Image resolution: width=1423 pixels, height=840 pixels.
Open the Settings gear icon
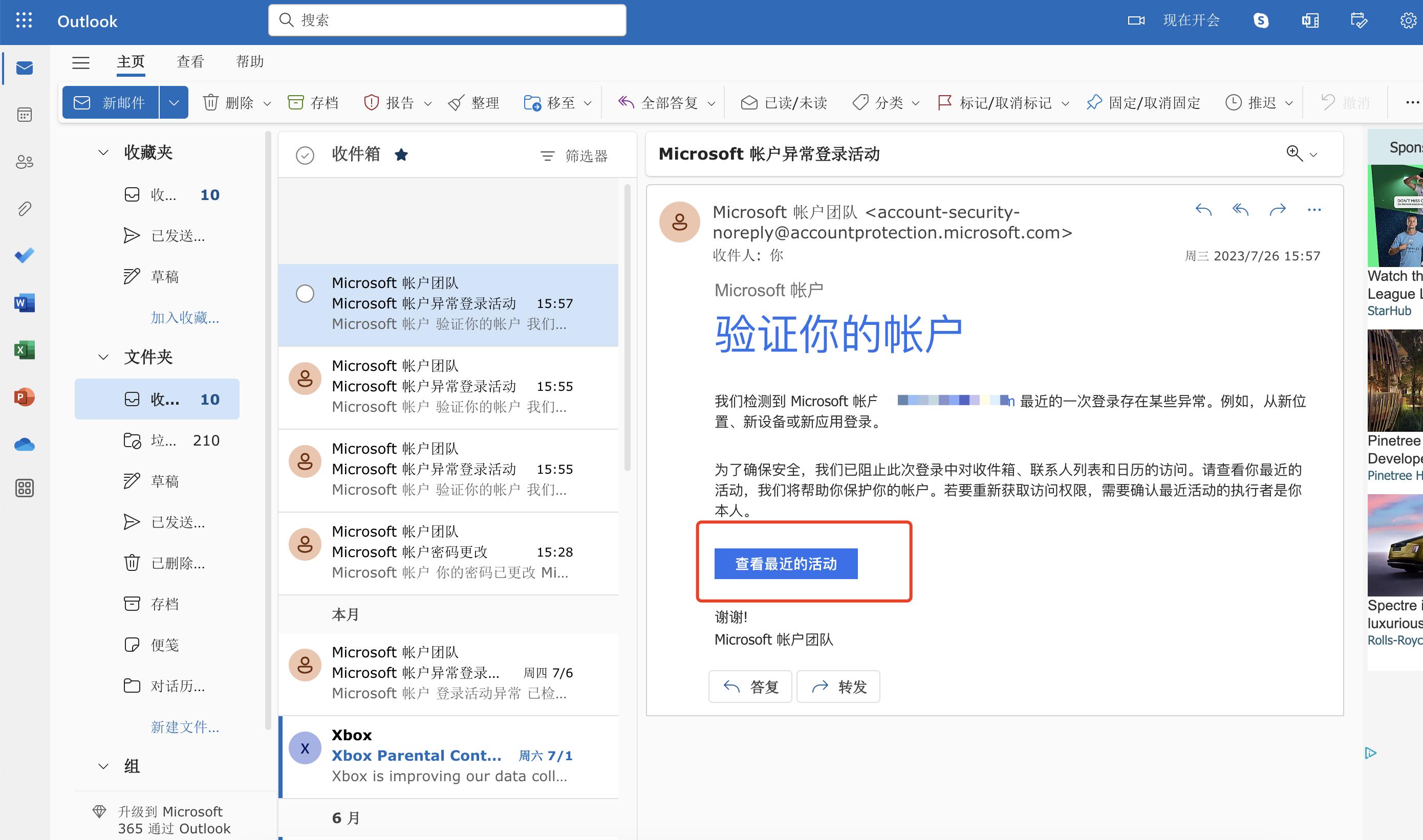tap(1408, 21)
